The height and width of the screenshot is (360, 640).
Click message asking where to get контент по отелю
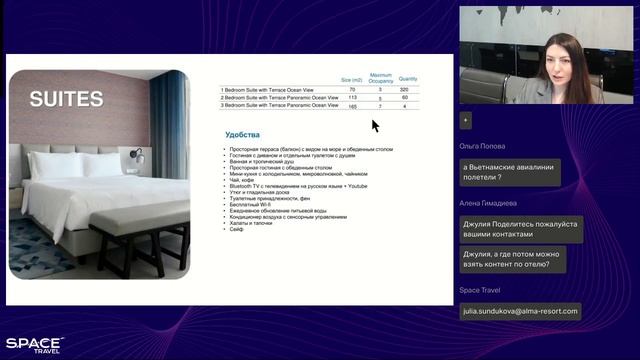pos(513,259)
